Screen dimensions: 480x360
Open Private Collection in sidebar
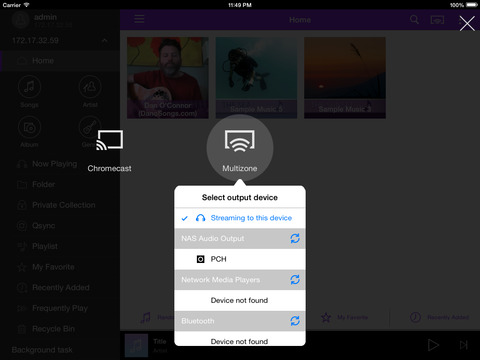click(60, 205)
